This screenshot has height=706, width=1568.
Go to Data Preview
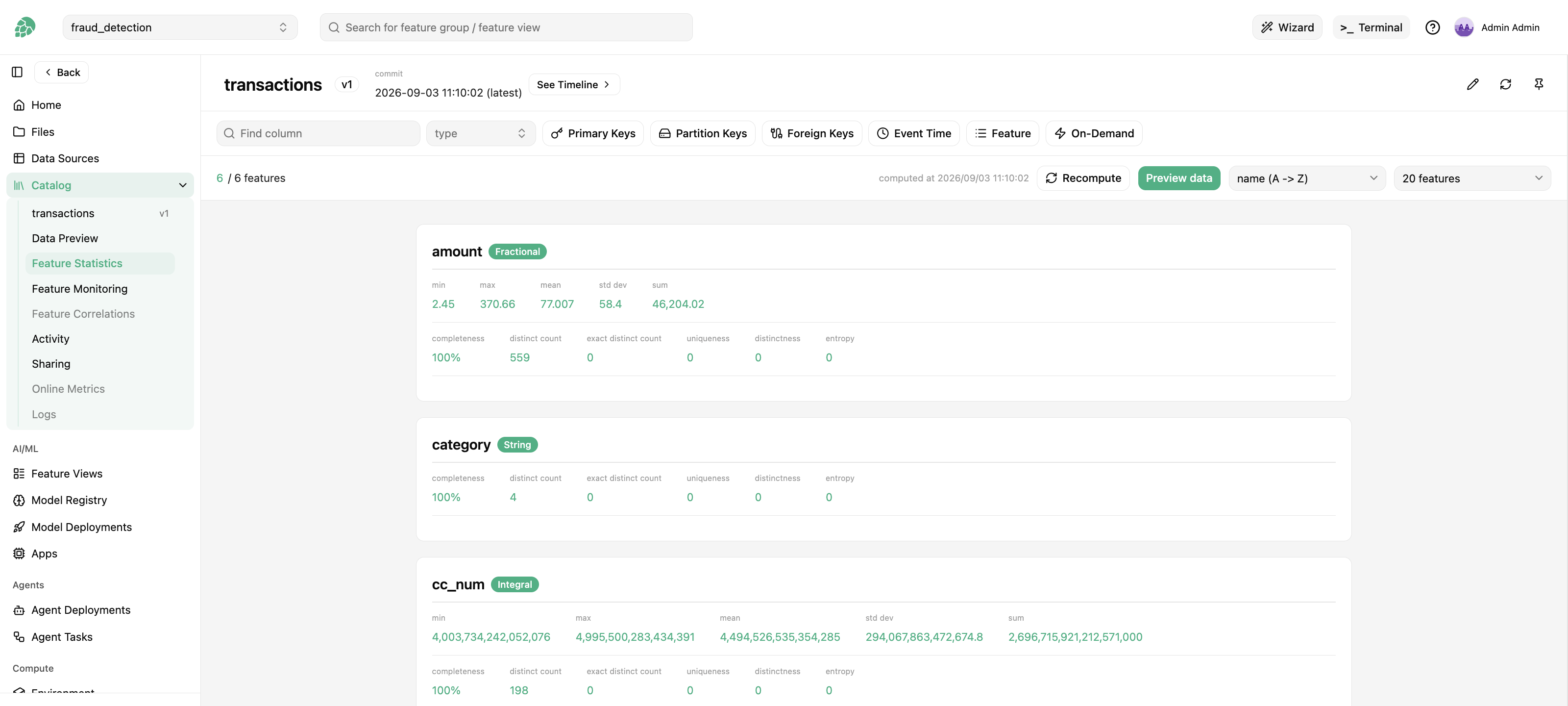[100, 238]
